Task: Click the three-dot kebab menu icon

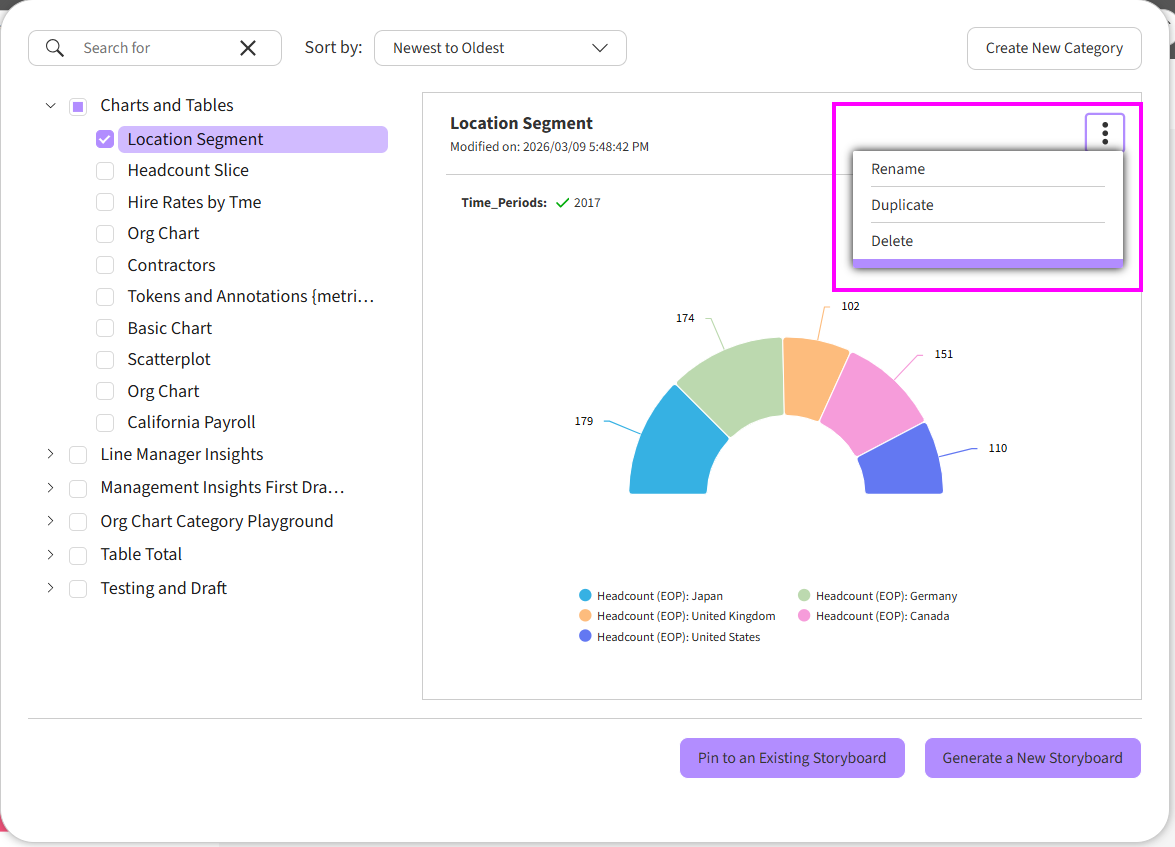Action: 1104,133
